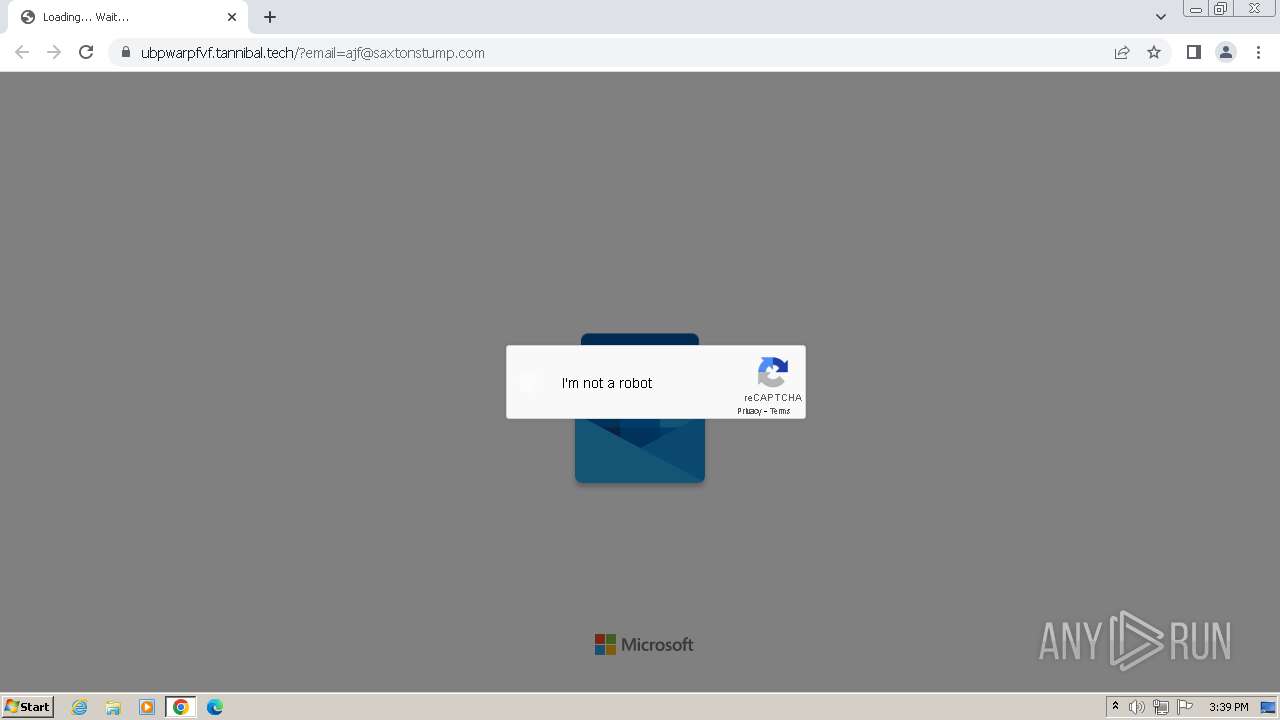Open the reCAPTCHA Privacy link
The width and height of the screenshot is (1280, 720).
[749, 411]
